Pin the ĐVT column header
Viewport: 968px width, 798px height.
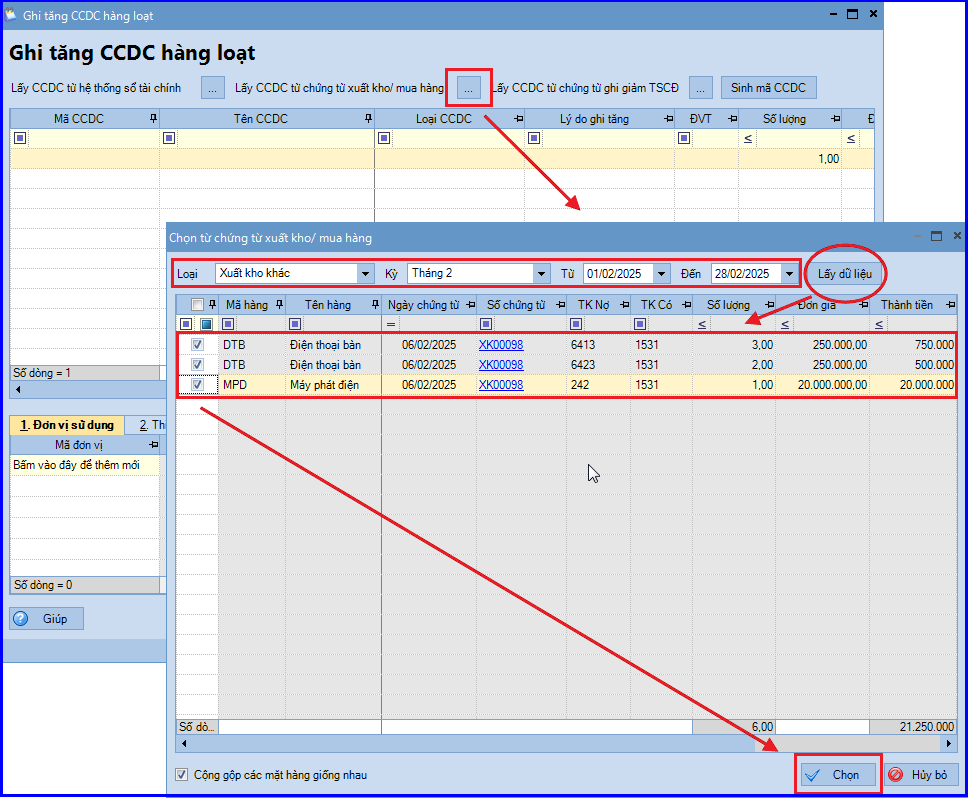pyautogui.click(x=733, y=118)
